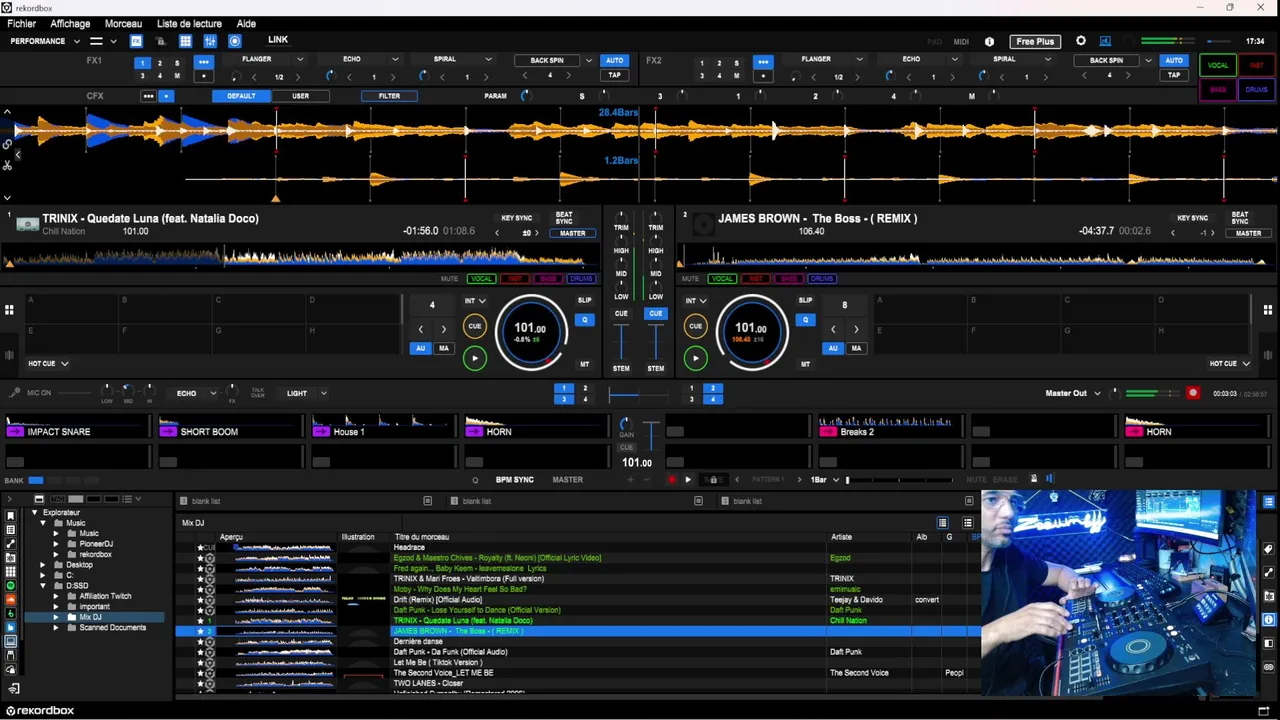Toggle deck 1 SLIP mode
The width and height of the screenshot is (1280, 720).
point(585,300)
